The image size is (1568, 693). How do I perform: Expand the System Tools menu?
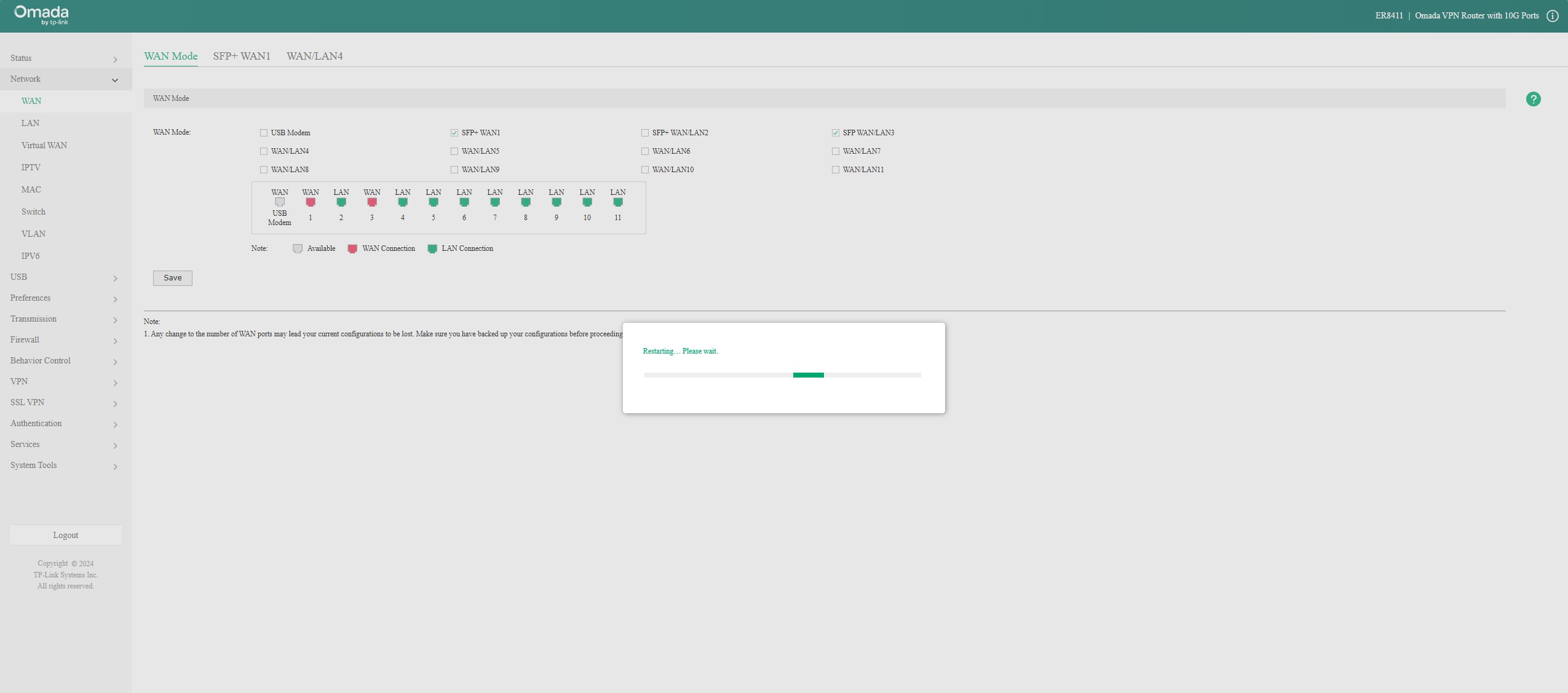pyautogui.click(x=65, y=465)
